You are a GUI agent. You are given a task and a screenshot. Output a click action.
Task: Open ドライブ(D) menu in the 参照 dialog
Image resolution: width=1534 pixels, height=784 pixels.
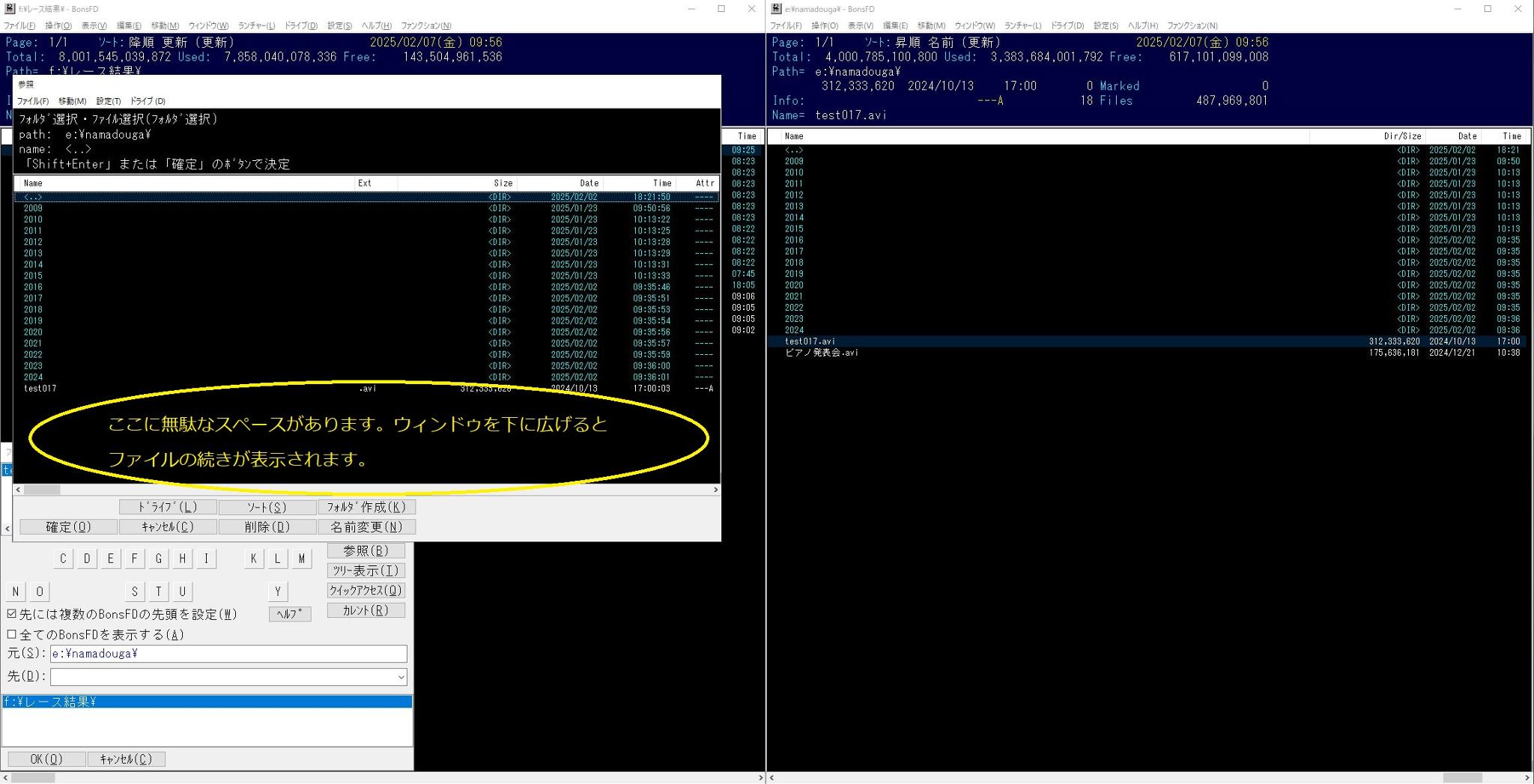148,101
